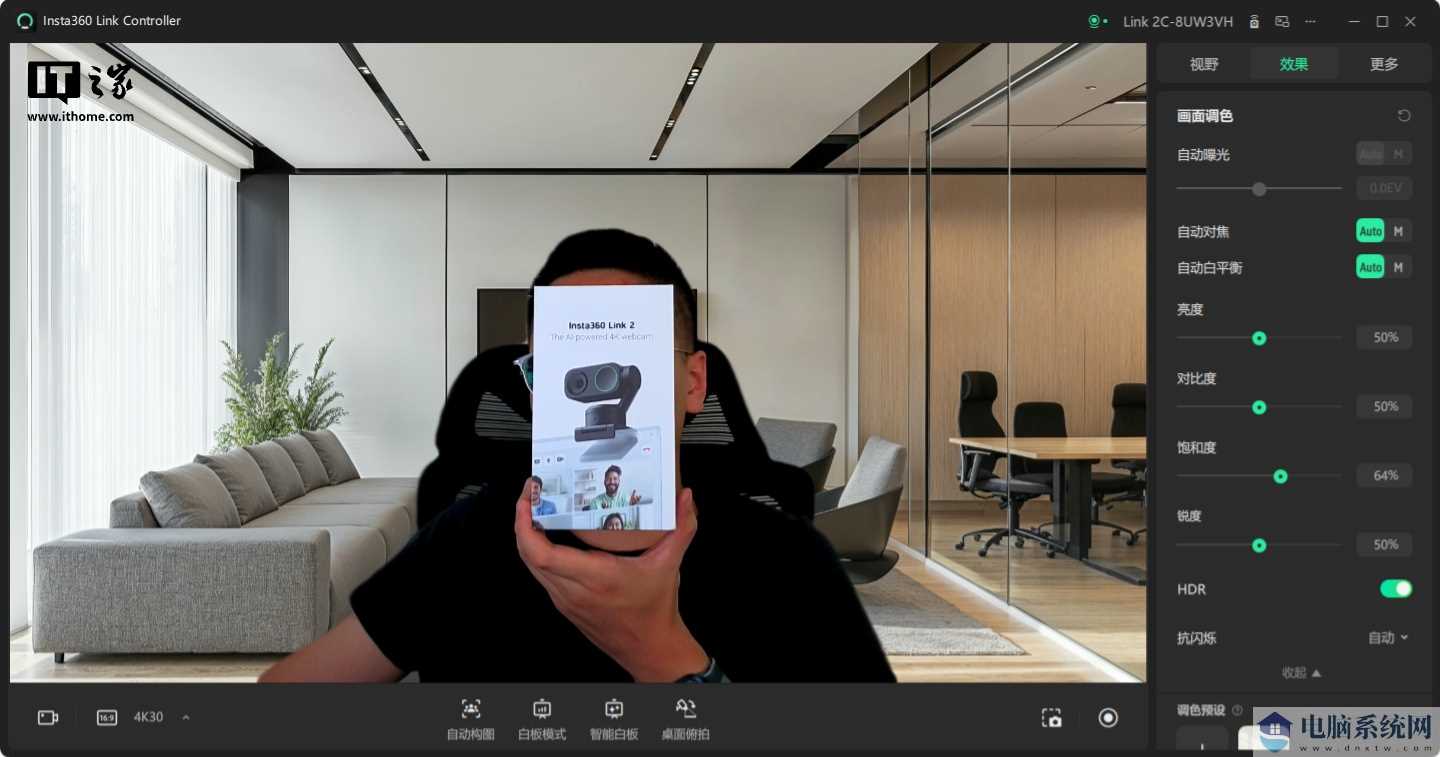Click the 自动对焦 label
Screen dimensions: 1440x757
coord(1203,232)
